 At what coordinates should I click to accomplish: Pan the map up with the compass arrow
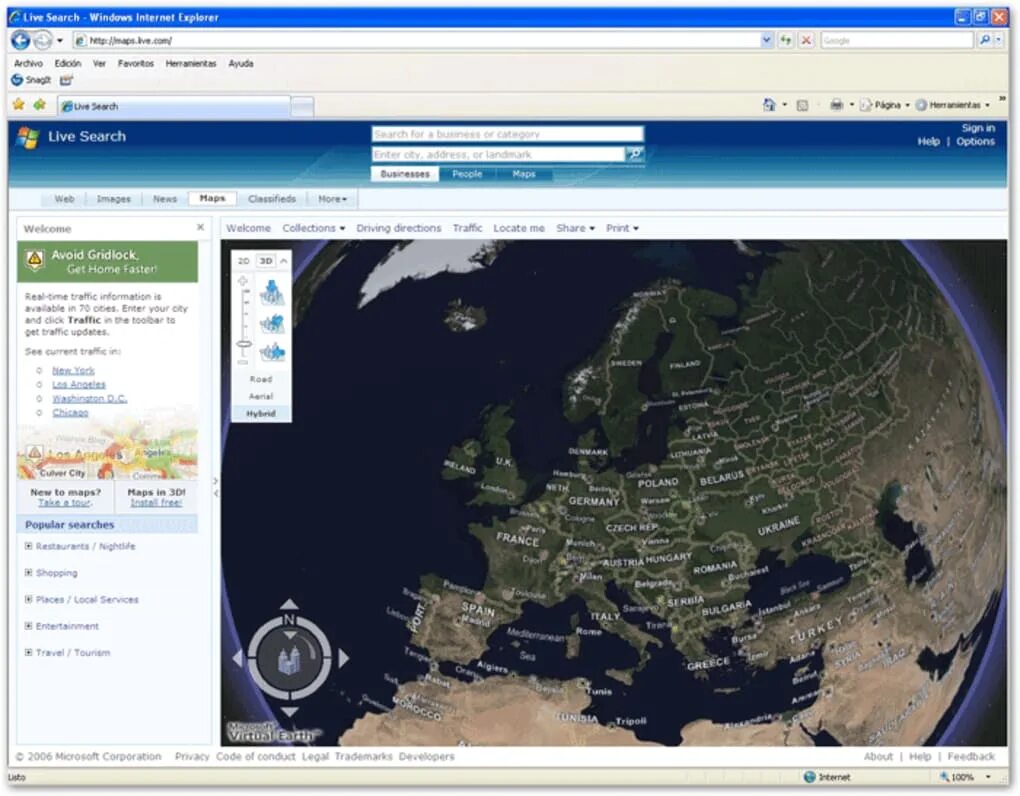pyautogui.click(x=289, y=604)
